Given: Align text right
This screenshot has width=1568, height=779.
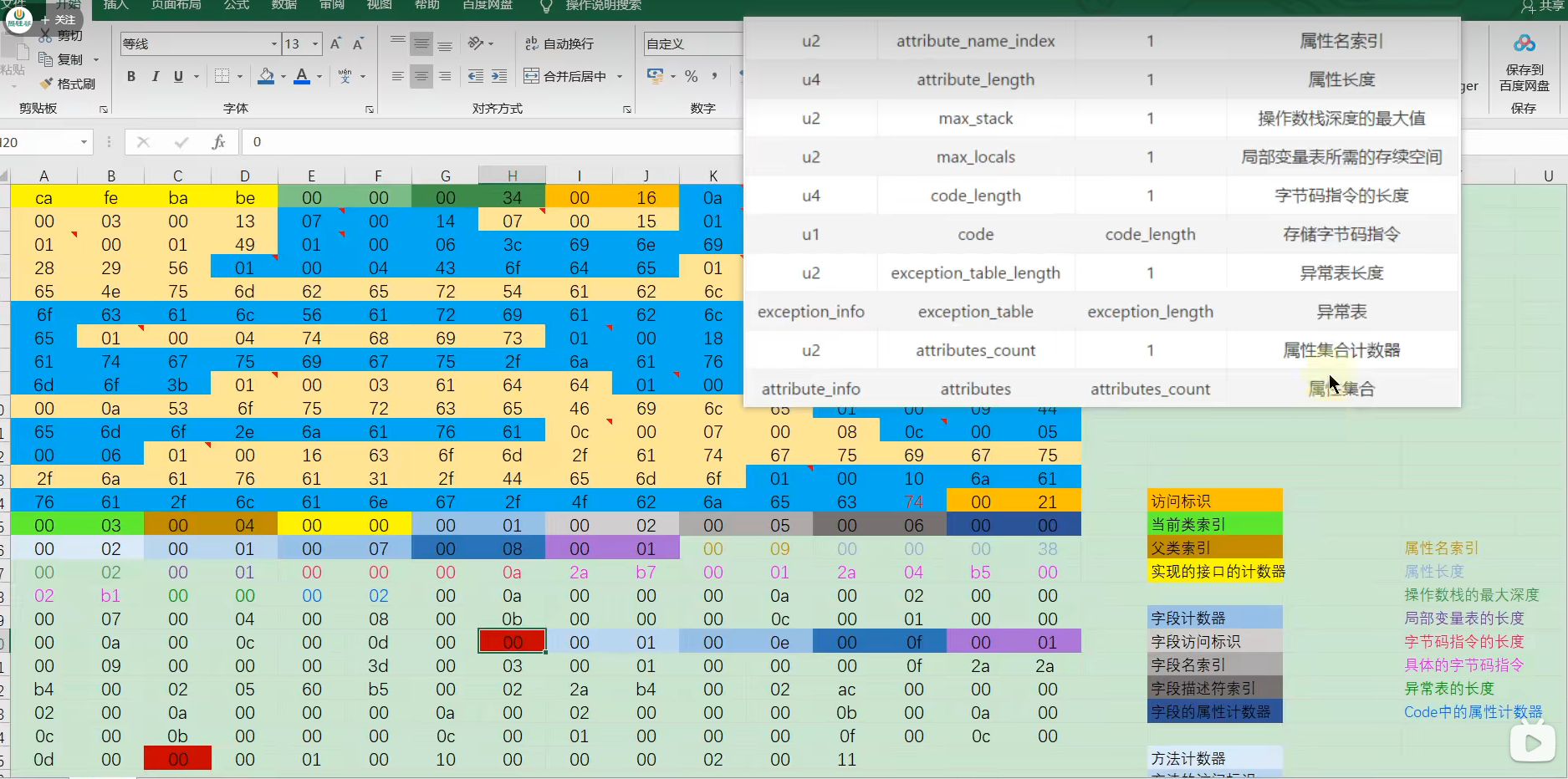Looking at the screenshot, I should tap(445, 76).
